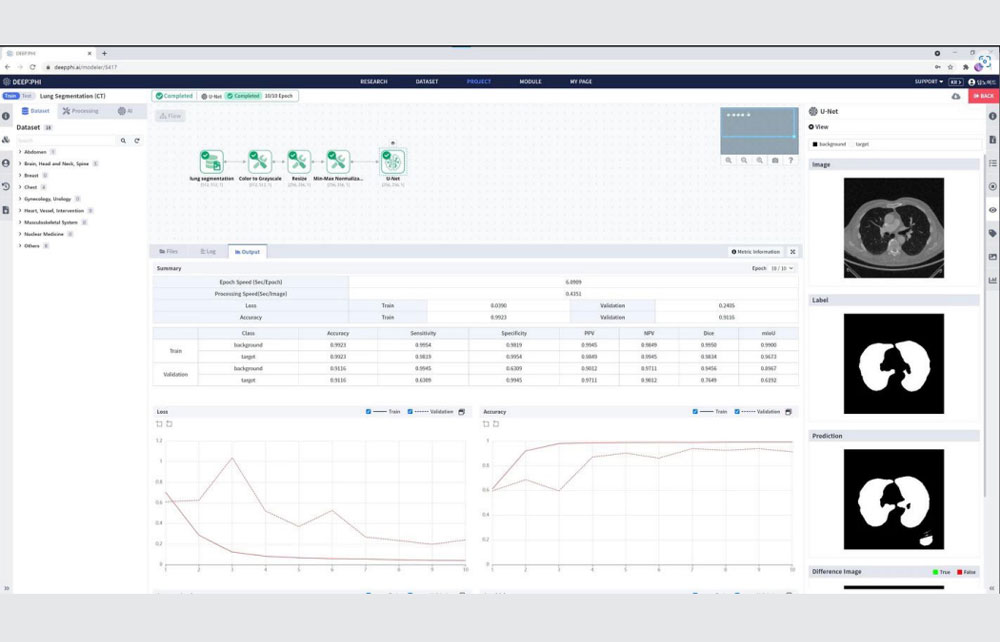Viewport: 1000px width, 642px height.
Task: Click the cloud download icon near Back
Action: point(955,96)
